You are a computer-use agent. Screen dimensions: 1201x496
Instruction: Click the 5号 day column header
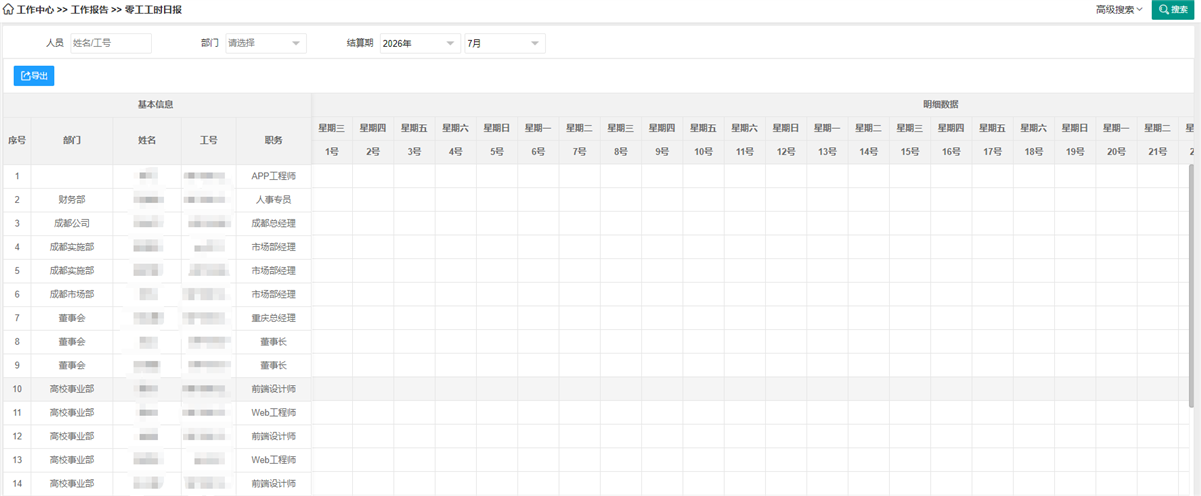point(497,152)
